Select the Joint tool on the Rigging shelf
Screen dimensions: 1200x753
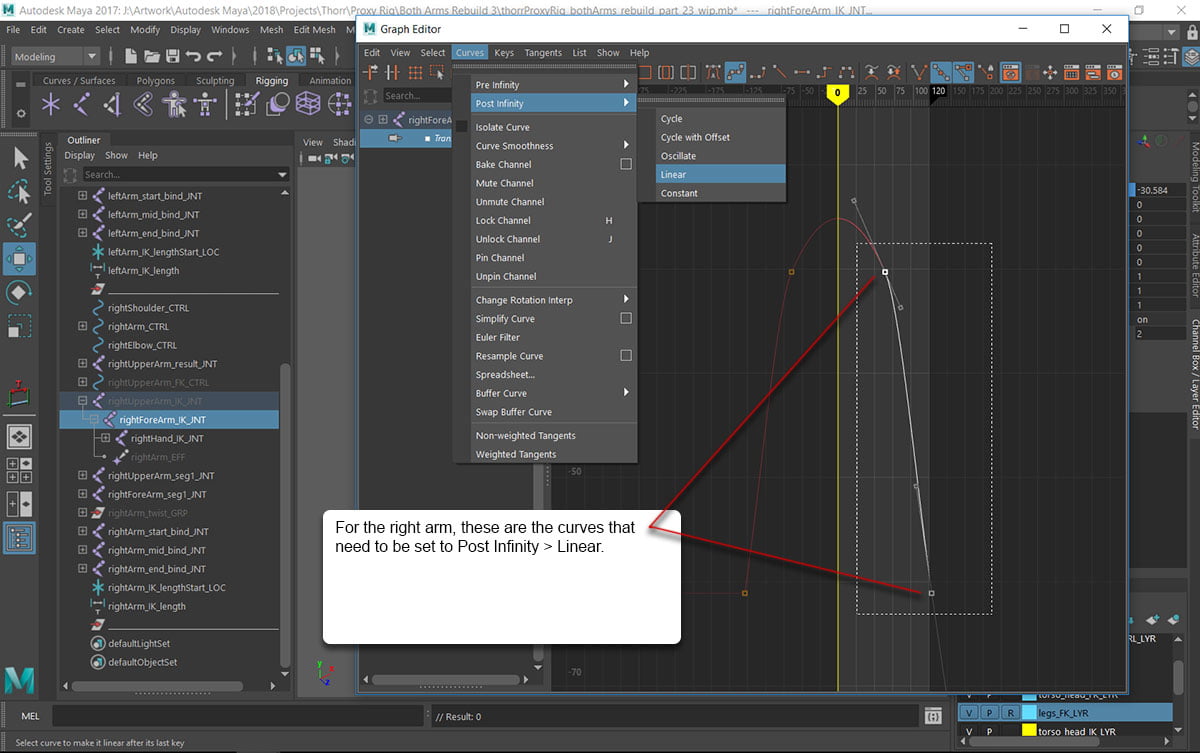(49, 103)
